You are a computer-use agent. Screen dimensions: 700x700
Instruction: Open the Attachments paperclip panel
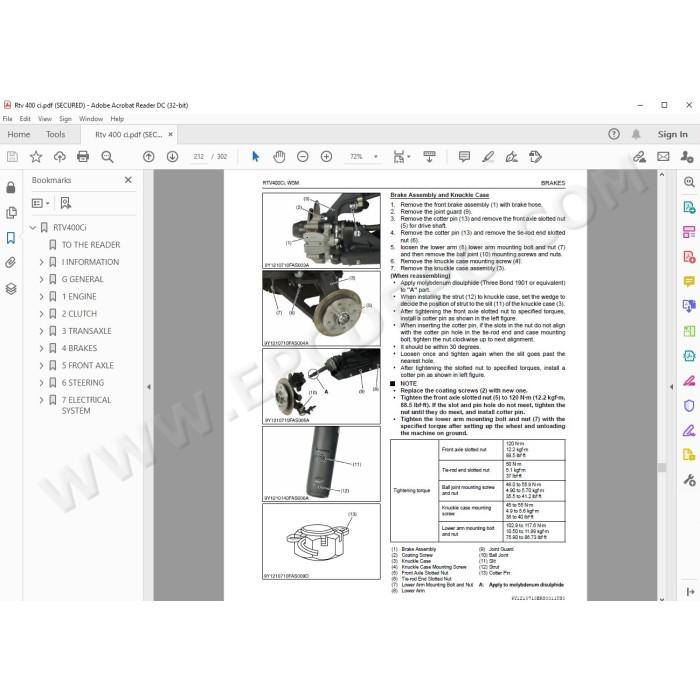pos(11,262)
